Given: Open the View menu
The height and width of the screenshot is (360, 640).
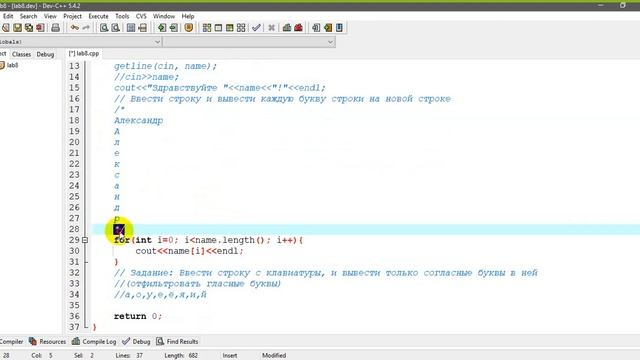Looking at the screenshot, I should [x=50, y=16].
